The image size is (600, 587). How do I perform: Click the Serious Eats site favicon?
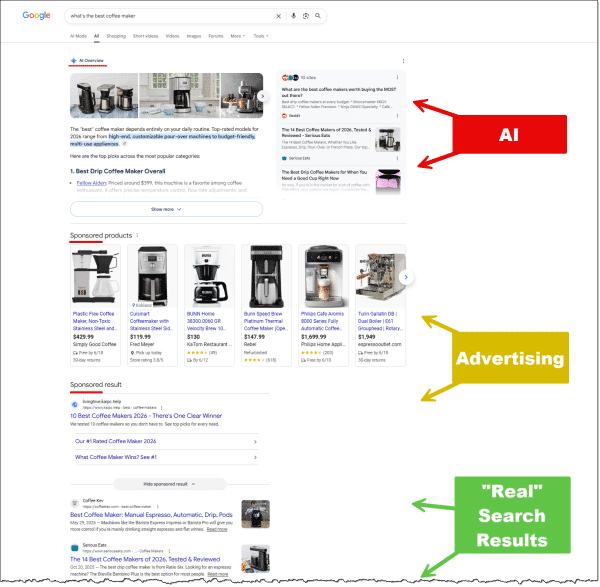75,548
